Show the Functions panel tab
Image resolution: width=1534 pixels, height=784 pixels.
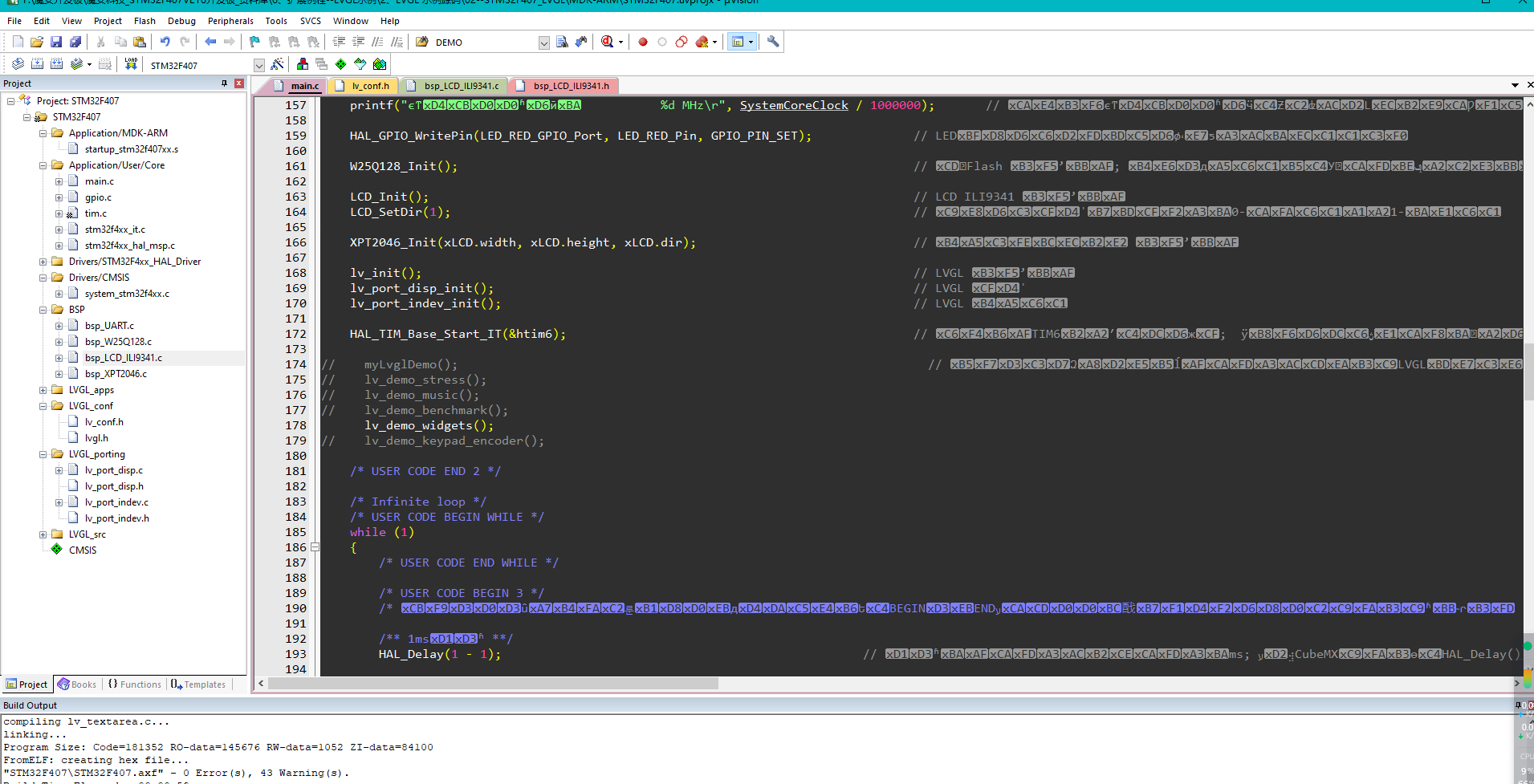click(135, 684)
